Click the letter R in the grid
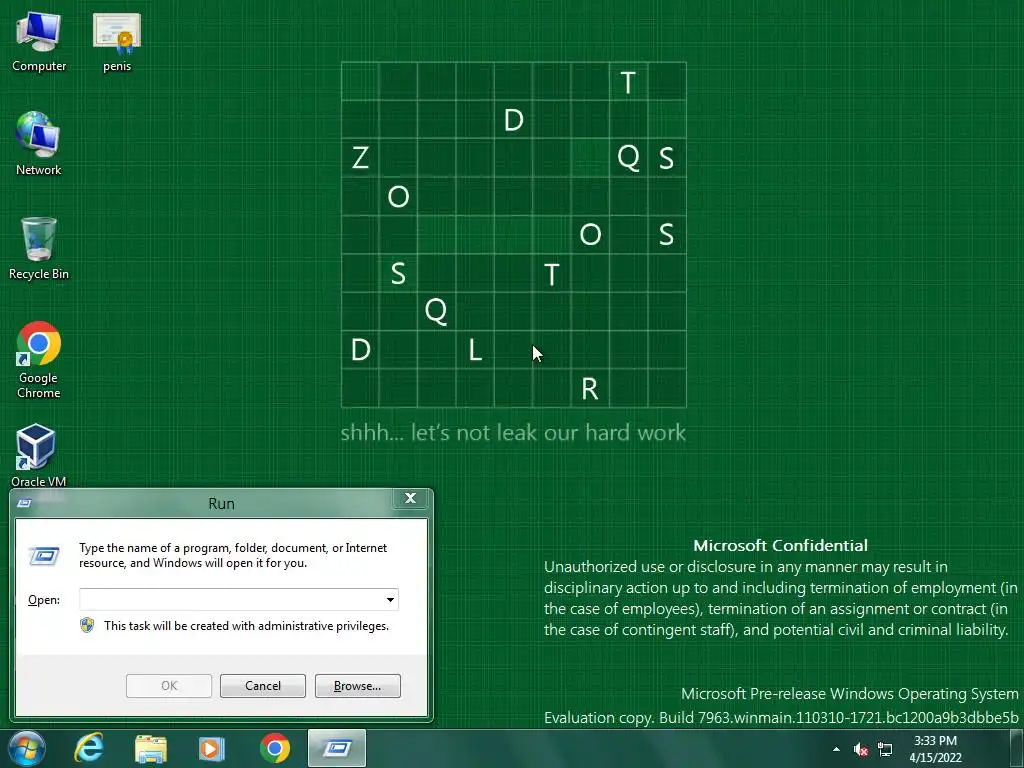Screen dimensions: 1024x768 [x=589, y=389]
